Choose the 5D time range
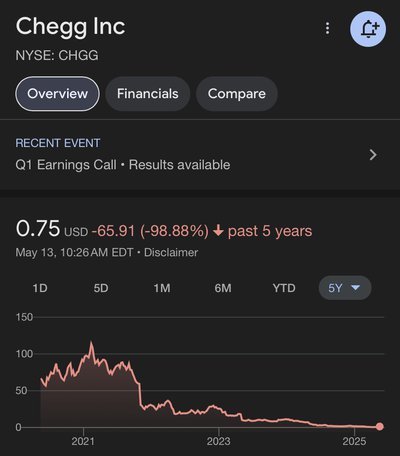Viewport: 400px width, 456px height. click(x=101, y=288)
